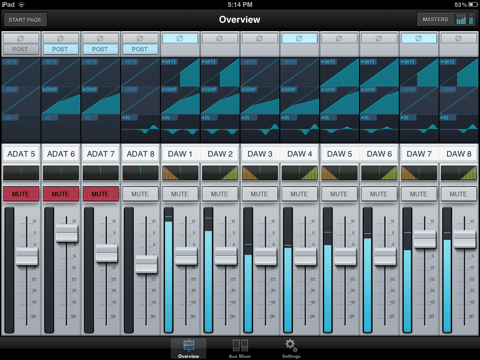Open the MASTERS section
480x360 pixels.
click(446, 20)
